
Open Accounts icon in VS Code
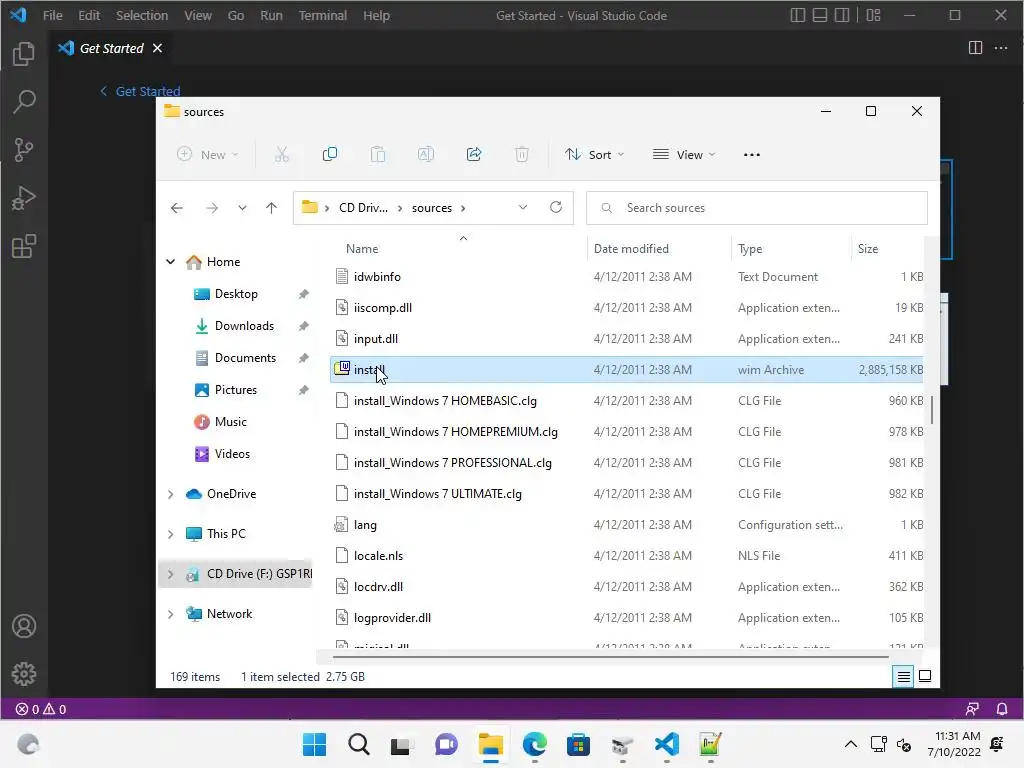pyautogui.click(x=24, y=626)
